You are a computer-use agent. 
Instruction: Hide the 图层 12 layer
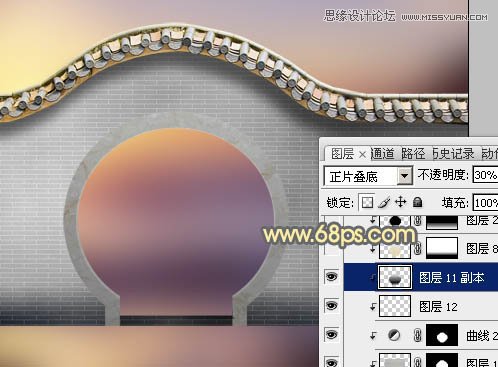[331, 306]
